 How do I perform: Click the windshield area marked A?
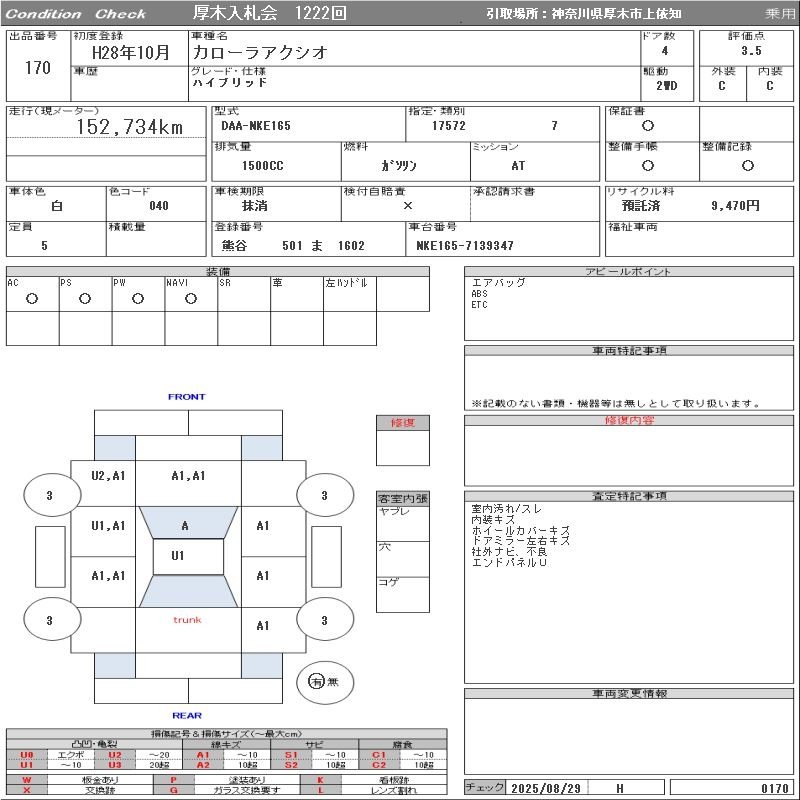coord(188,522)
